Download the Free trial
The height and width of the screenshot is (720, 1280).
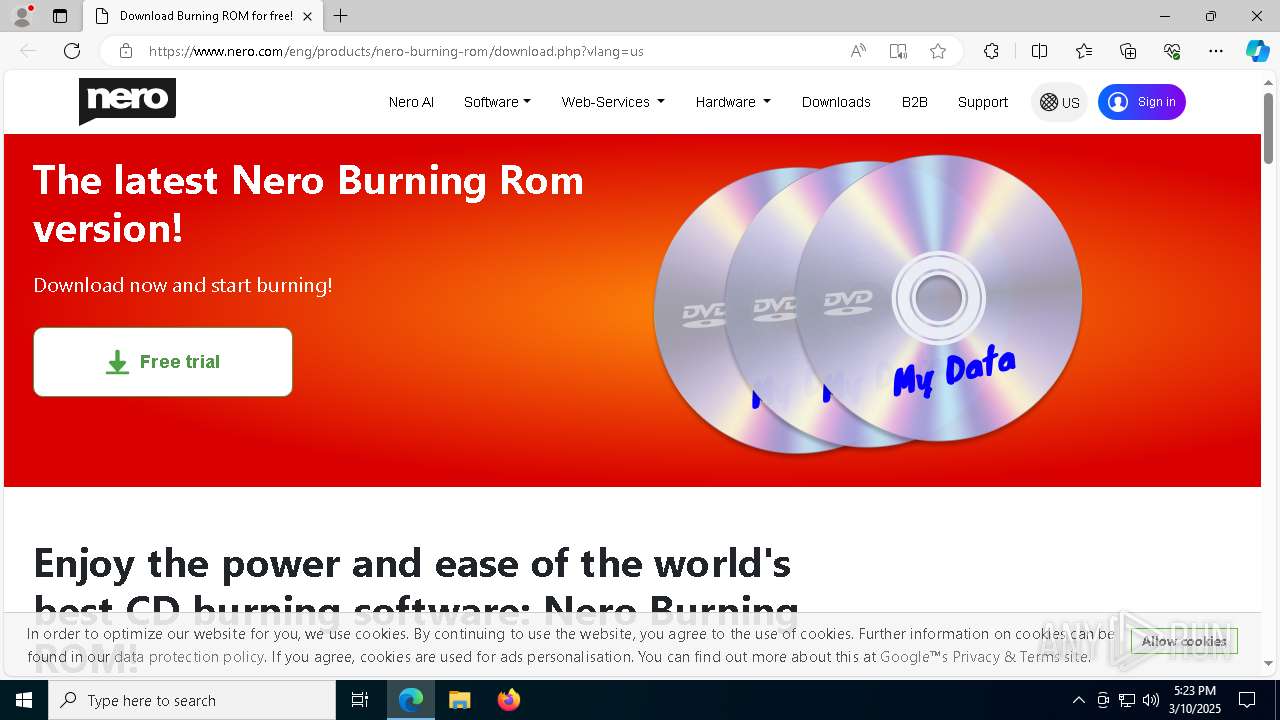tap(163, 362)
